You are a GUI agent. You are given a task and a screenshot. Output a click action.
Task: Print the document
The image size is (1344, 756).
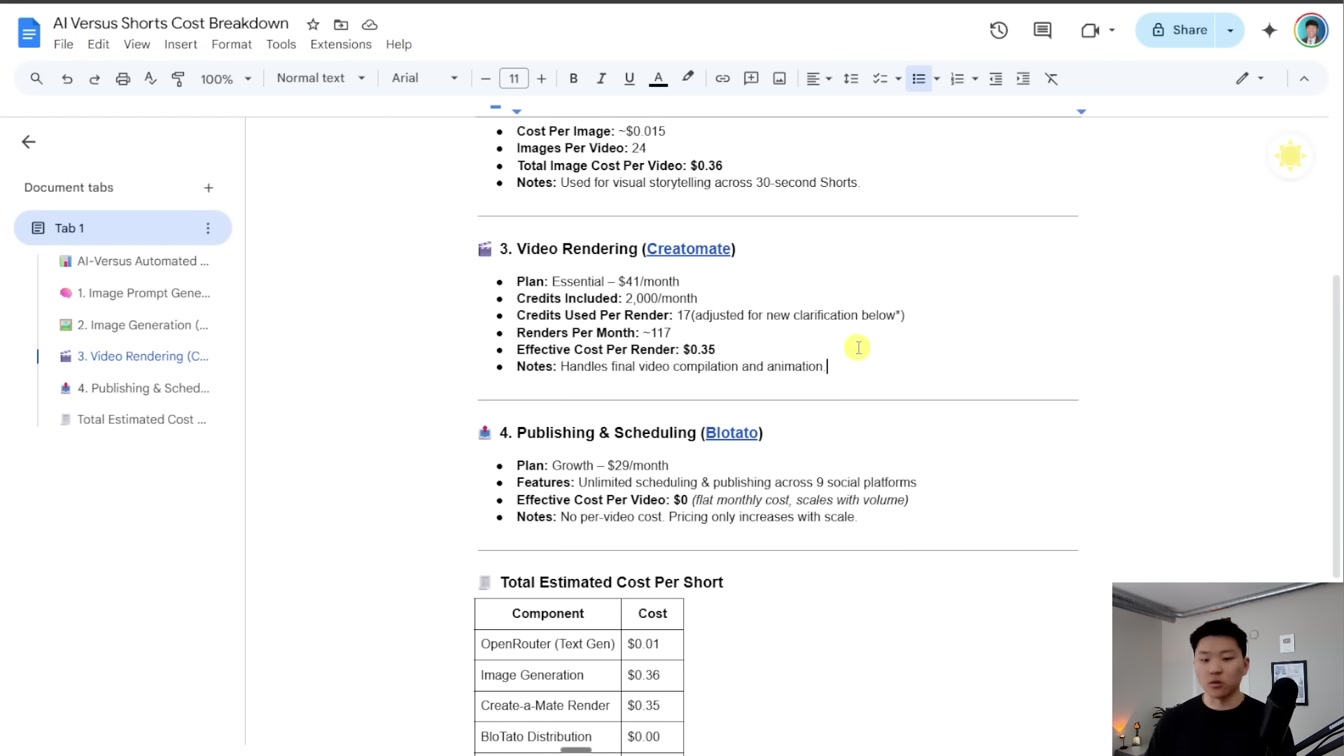(123, 78)
